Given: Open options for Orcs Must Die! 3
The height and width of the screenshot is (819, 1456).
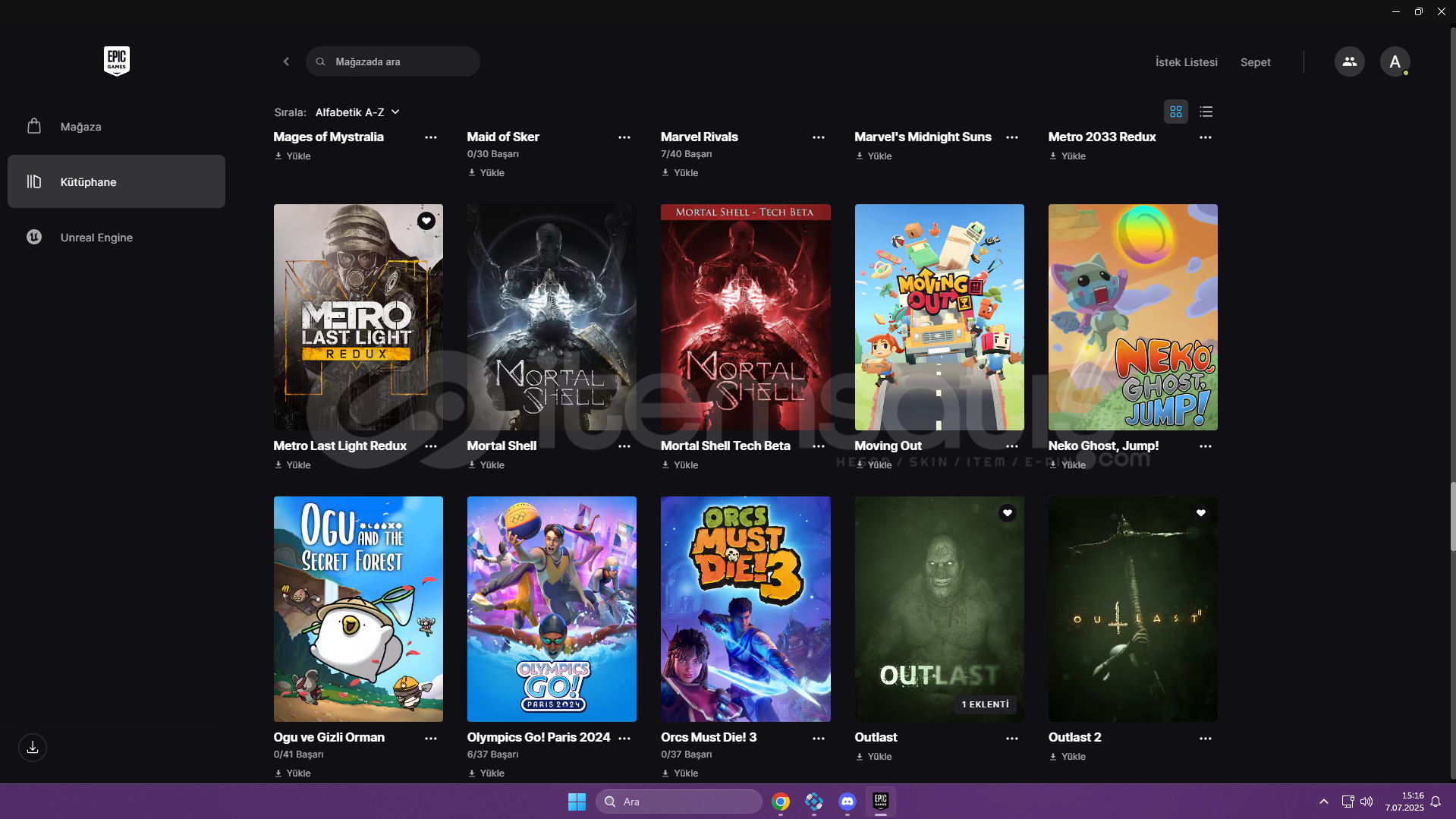Looking at the screenshot, I should coord(818,738).
